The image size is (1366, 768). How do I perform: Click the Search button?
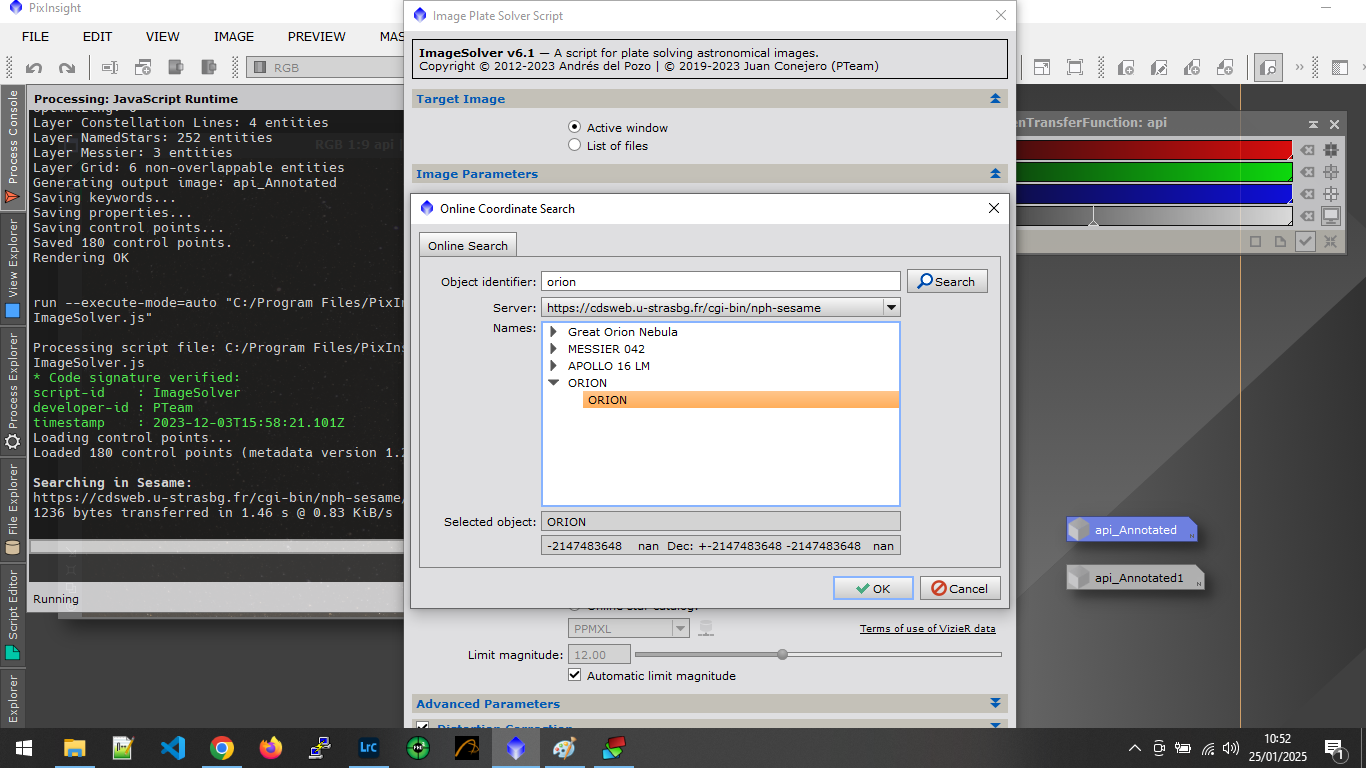(x=947, y=281)
